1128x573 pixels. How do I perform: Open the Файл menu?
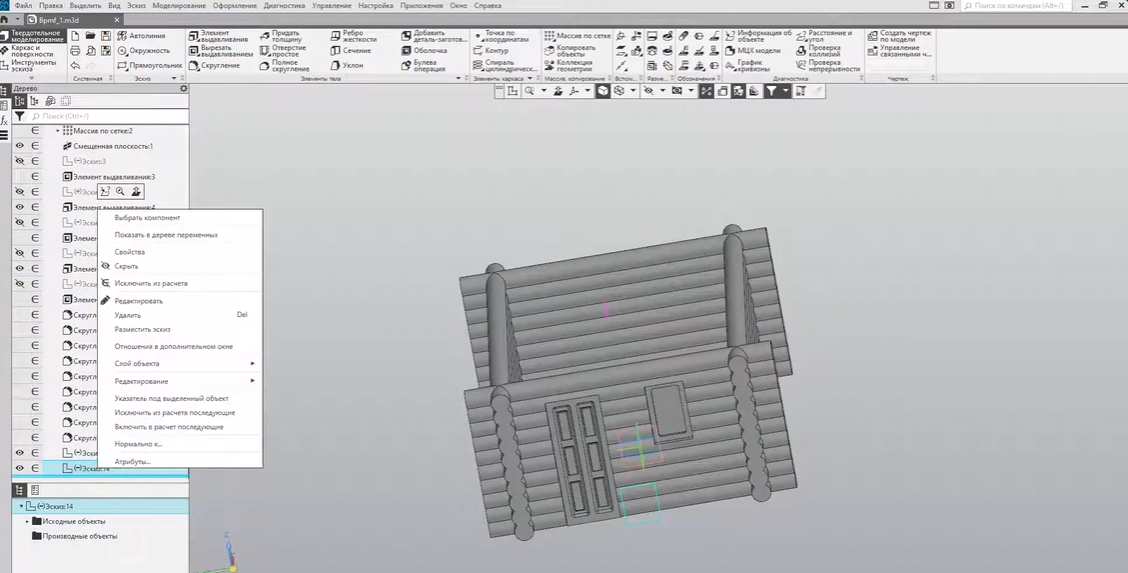point(23,6)
